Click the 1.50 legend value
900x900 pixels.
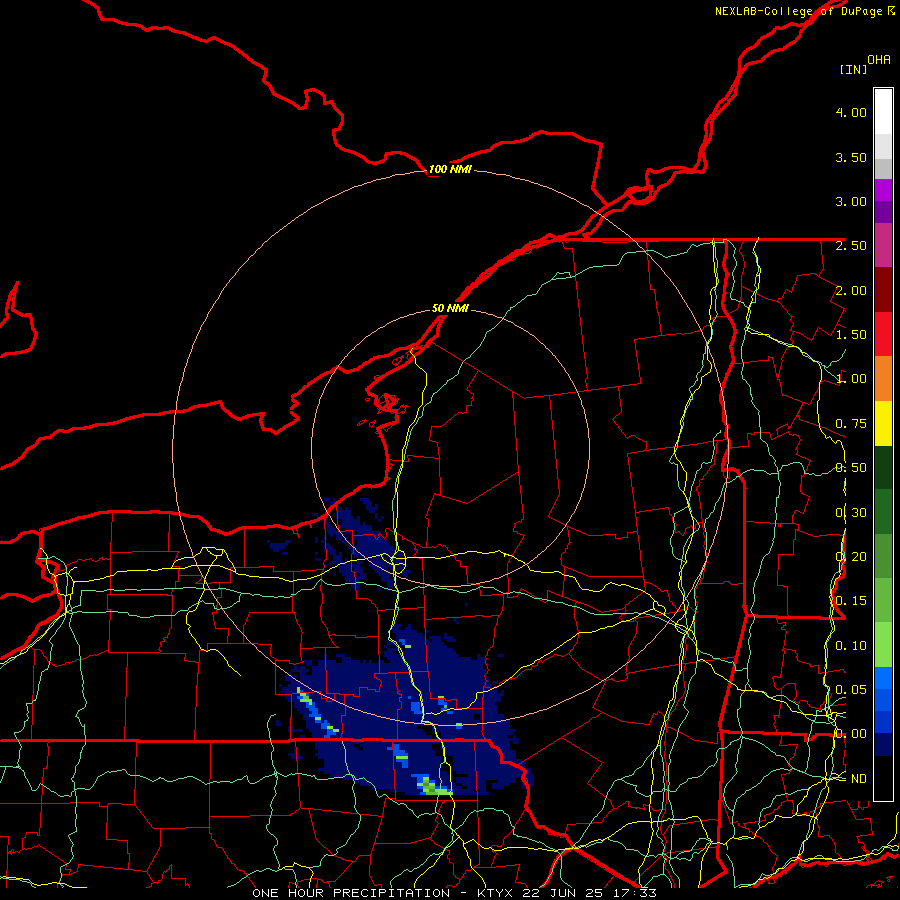pos(851,335)
